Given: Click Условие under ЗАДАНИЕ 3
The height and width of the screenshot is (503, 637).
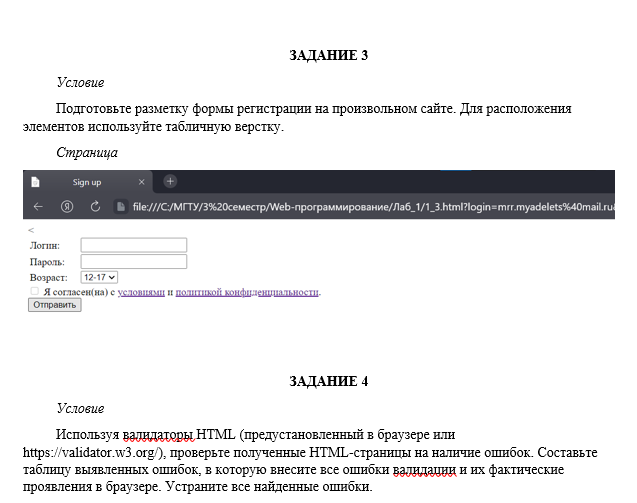Looking at the screenshot, I should [x=80, y=82].
